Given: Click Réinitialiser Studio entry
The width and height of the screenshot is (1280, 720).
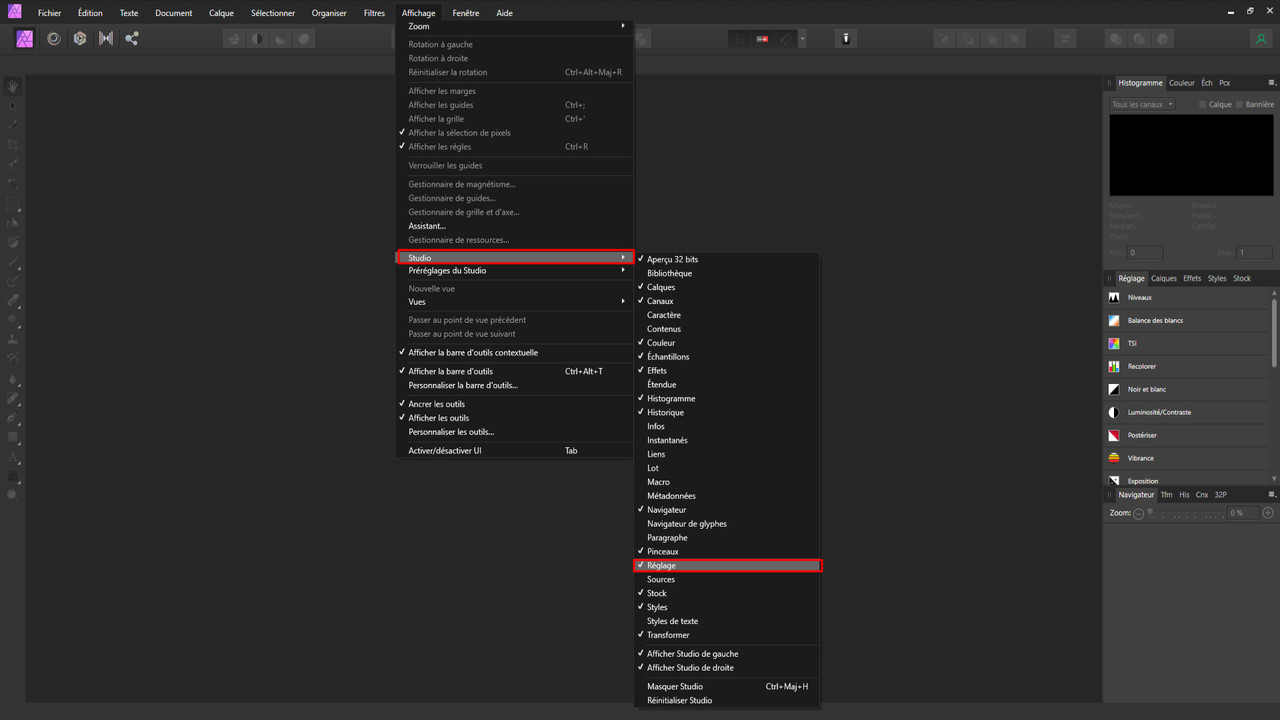Looking at the screenshot, I should coord(727,700).
